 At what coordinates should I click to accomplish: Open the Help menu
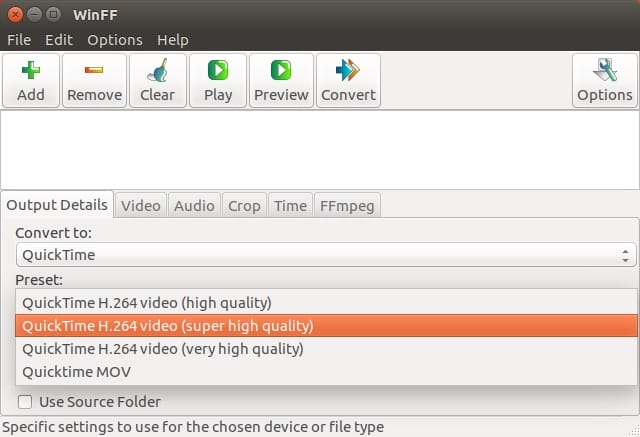pyautogui.click(x=173, y=40)
